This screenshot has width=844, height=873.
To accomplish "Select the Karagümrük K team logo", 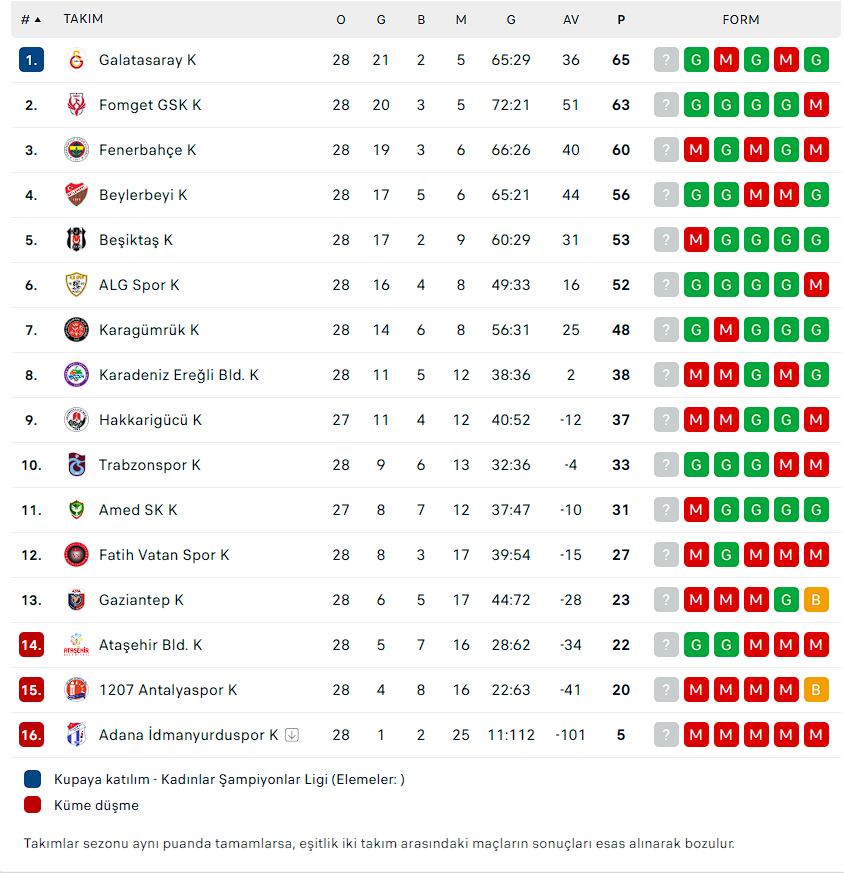I will (x=76, y=330).
